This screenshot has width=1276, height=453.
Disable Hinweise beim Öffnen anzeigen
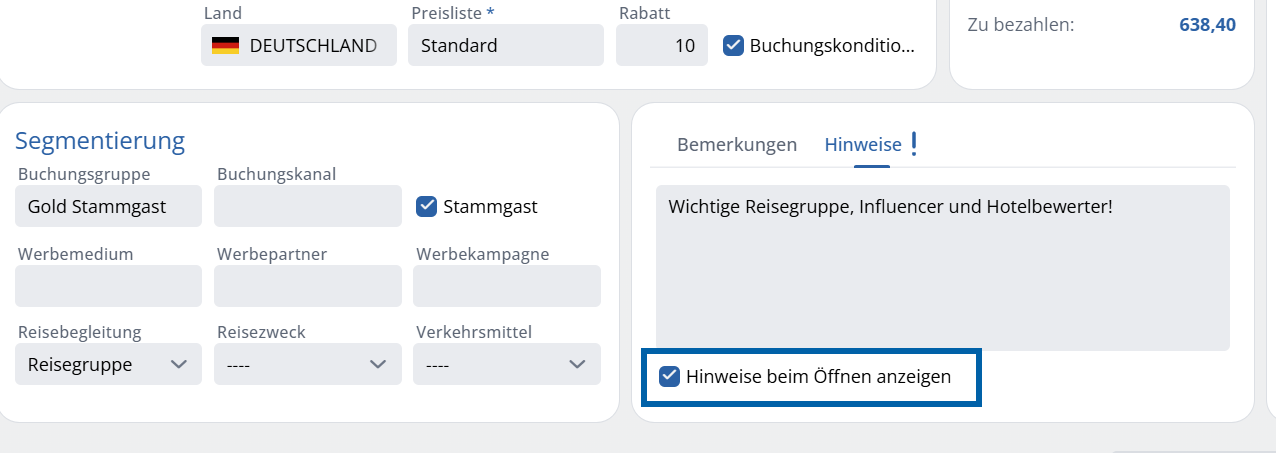668,377
